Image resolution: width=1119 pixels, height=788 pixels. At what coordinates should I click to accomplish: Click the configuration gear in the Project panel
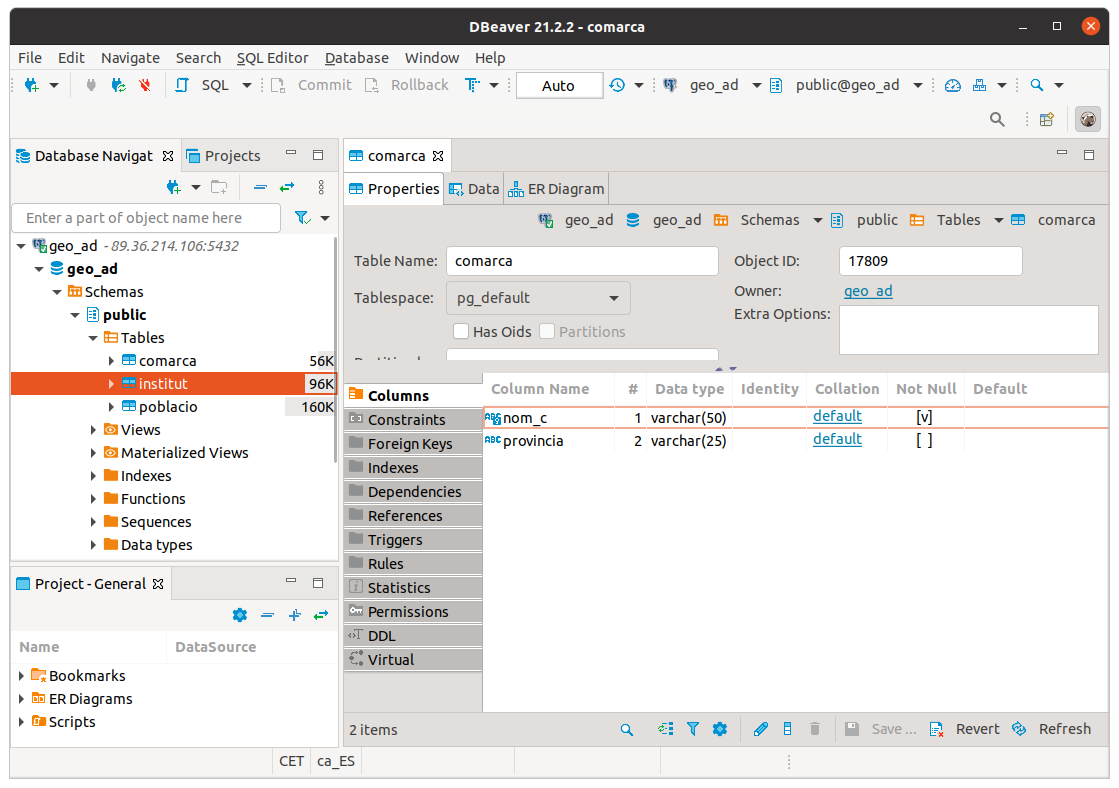[x=239, y=615]
